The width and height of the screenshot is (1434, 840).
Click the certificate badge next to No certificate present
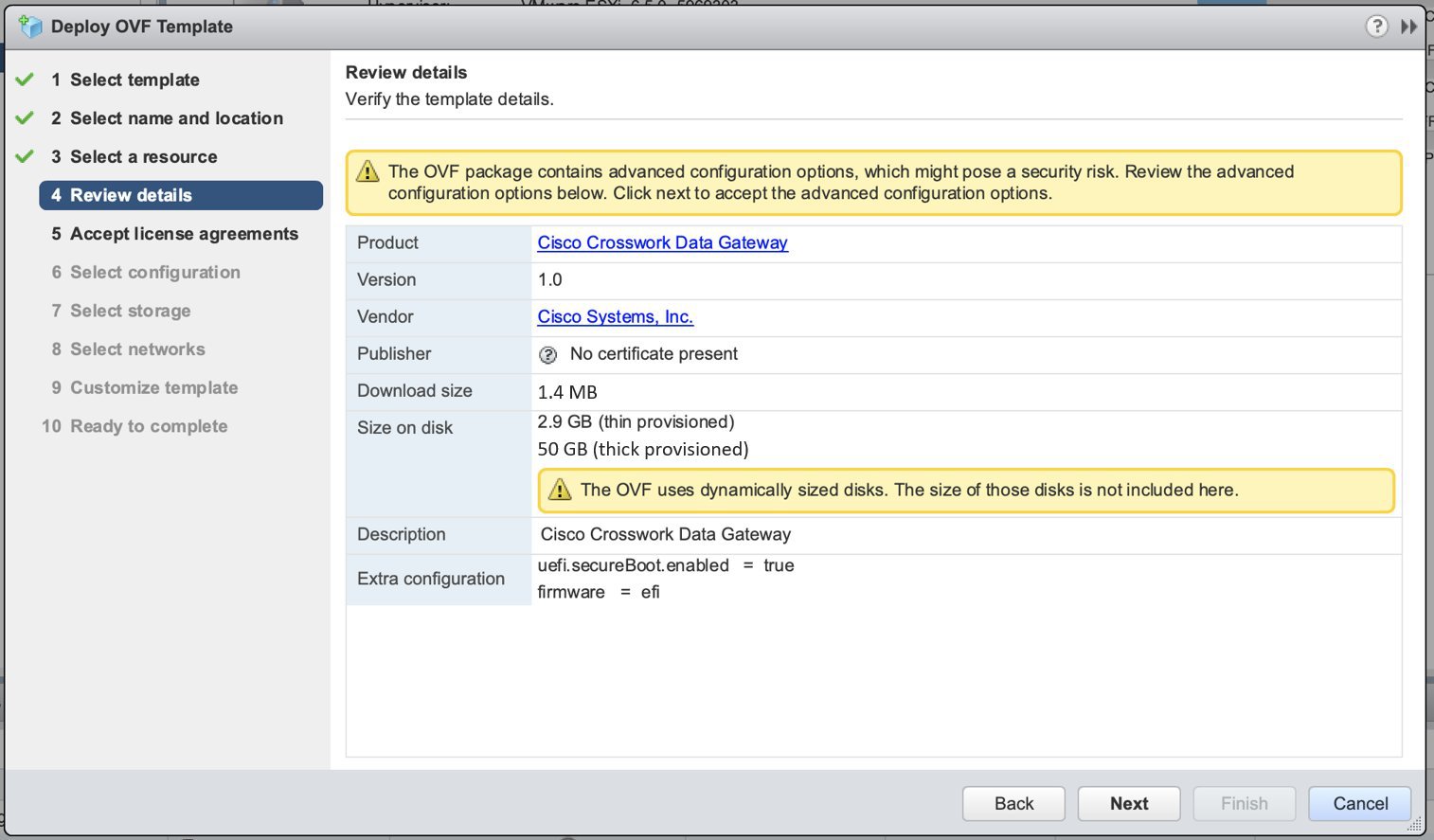click(548, 354)
